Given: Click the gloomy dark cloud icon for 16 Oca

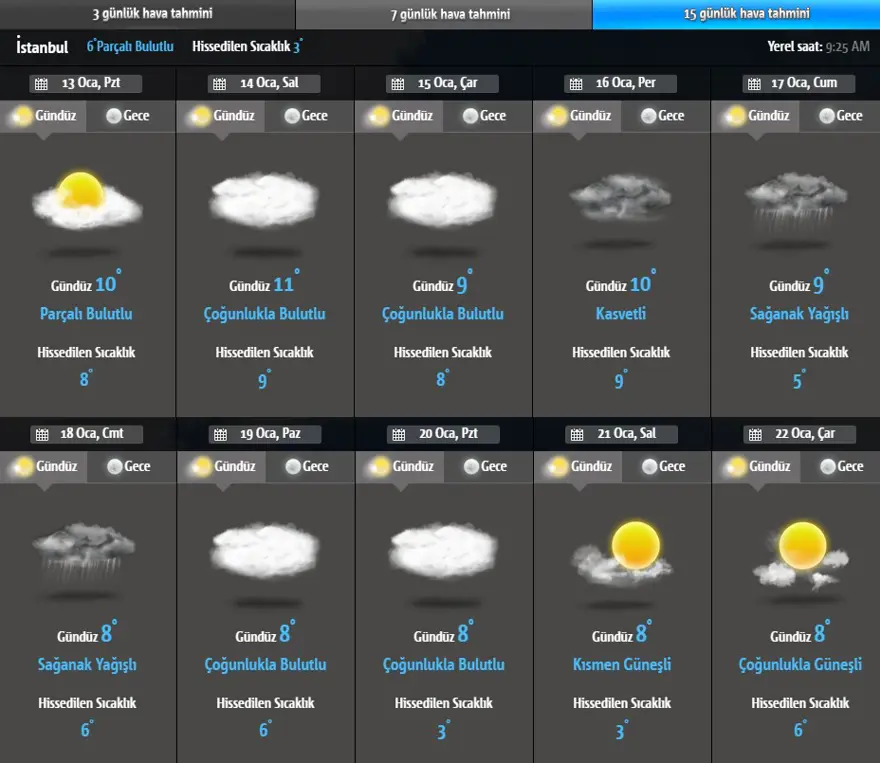Looking at the screenshot, I should click(x=621, y=199).
